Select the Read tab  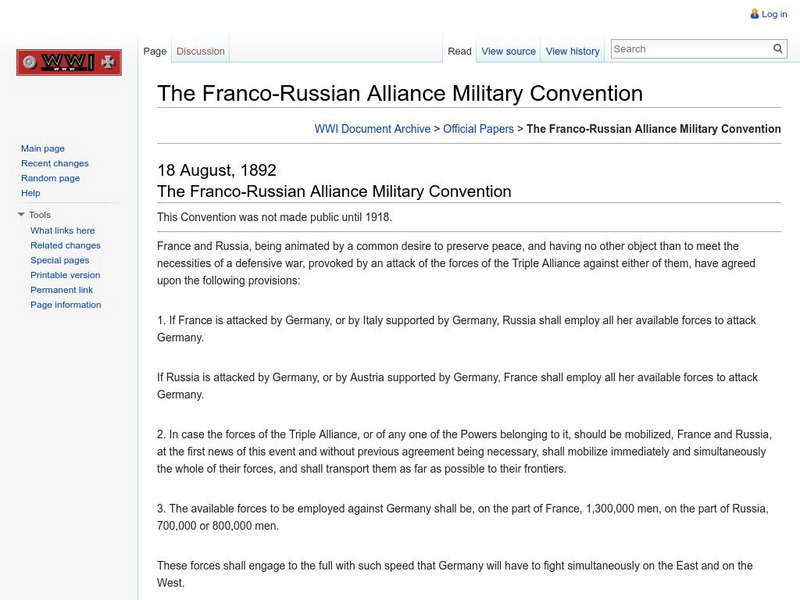tap(460, 51)
